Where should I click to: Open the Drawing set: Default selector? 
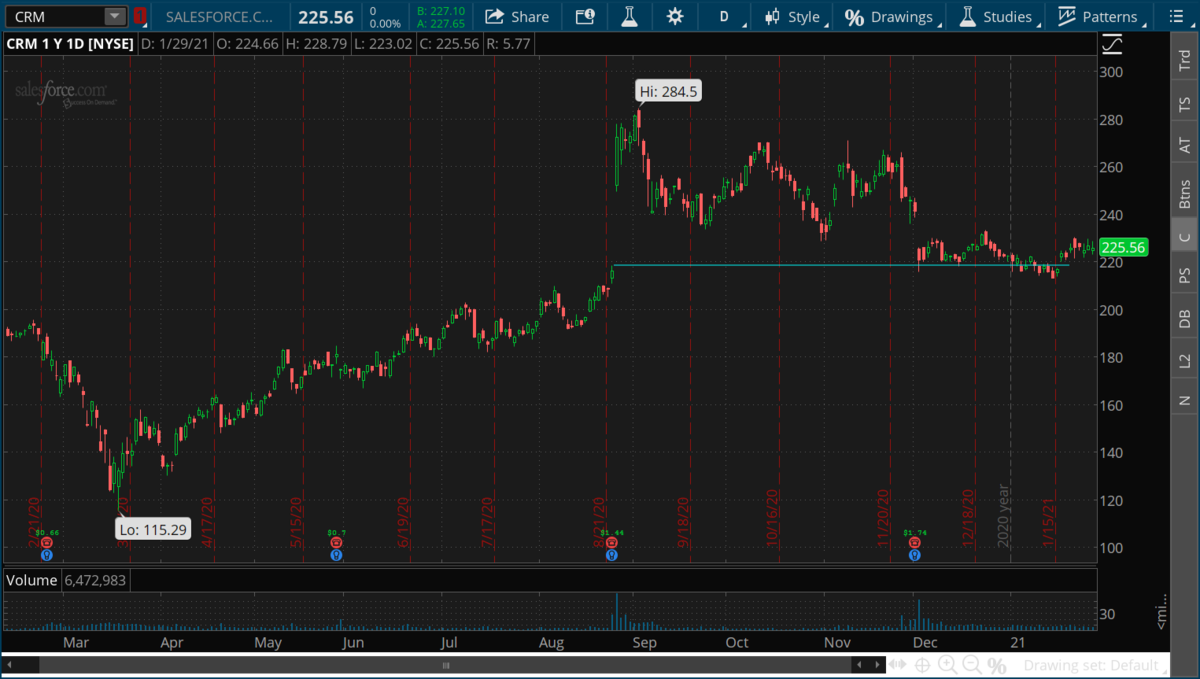pyautogui.click(x=1095, y=665)
